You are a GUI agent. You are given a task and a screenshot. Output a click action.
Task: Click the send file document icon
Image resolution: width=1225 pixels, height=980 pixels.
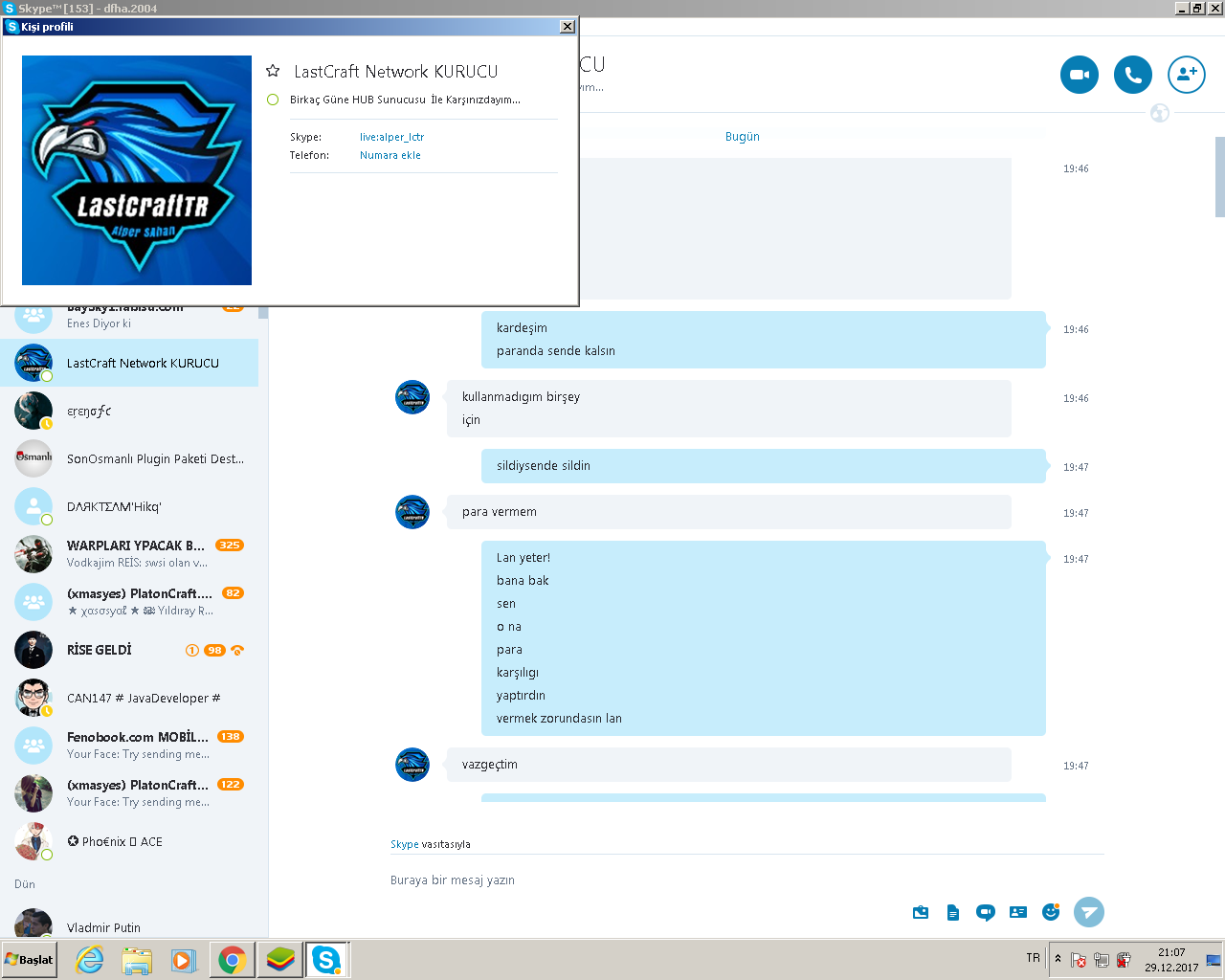pyautogui.click(x=952, y=912)
